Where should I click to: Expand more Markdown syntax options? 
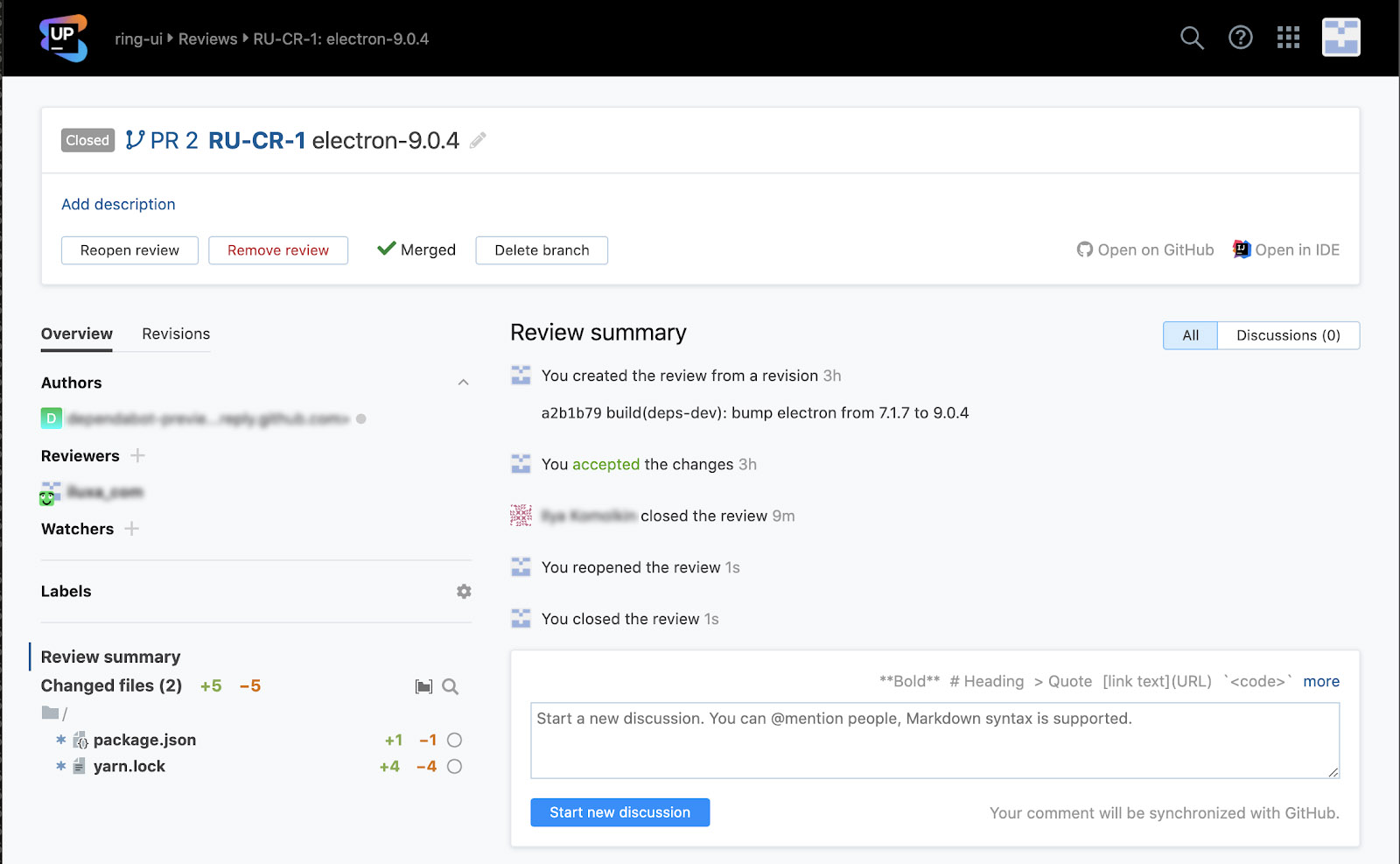(1320, 681)
